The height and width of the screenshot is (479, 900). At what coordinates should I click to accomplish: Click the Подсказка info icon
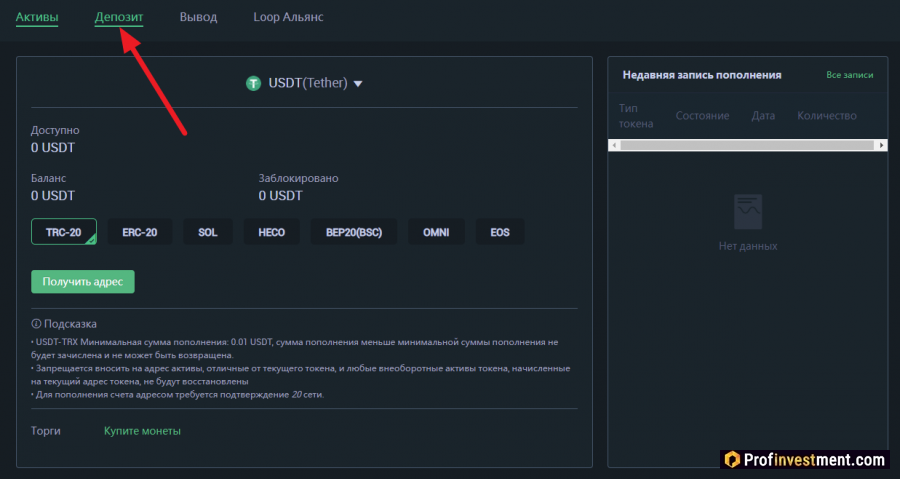tap(36, 324)
